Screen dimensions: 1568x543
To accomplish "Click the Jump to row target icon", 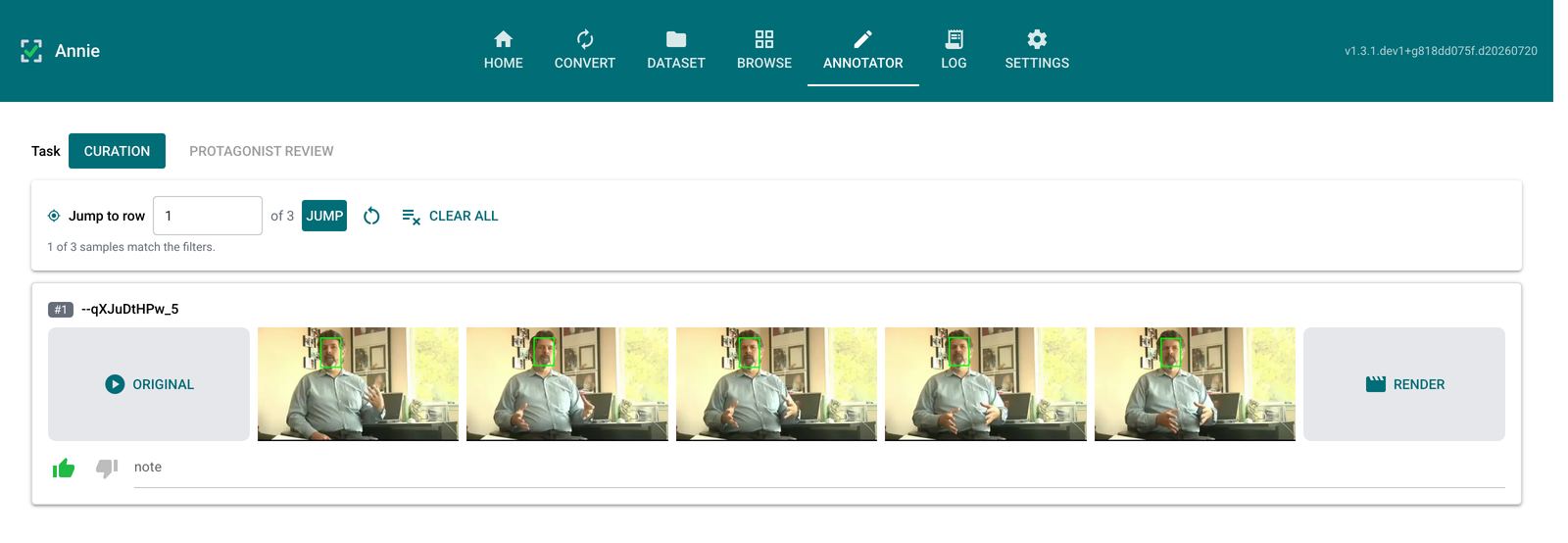I will 54,216.
